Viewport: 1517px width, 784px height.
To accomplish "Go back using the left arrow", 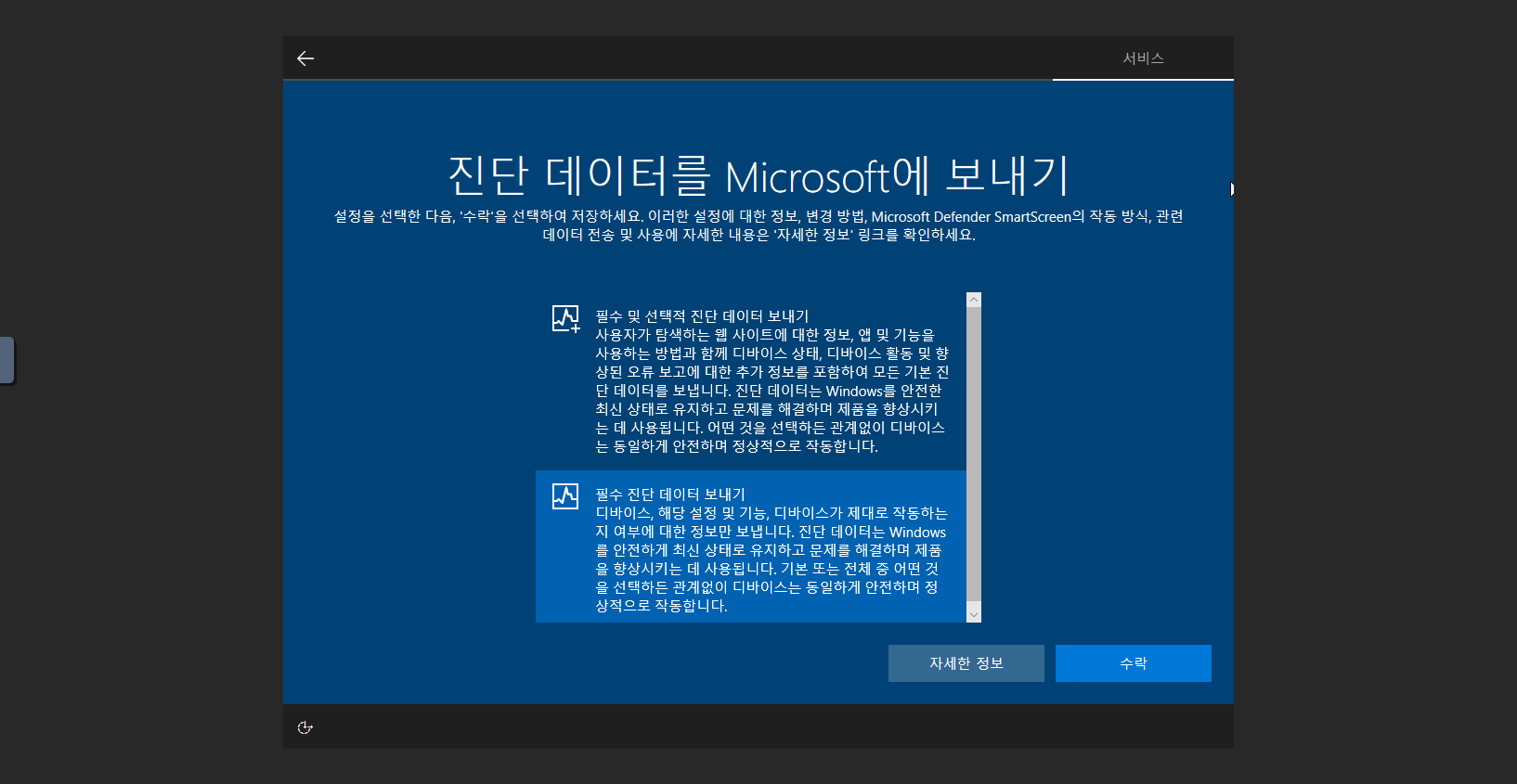I will [305, 58].
